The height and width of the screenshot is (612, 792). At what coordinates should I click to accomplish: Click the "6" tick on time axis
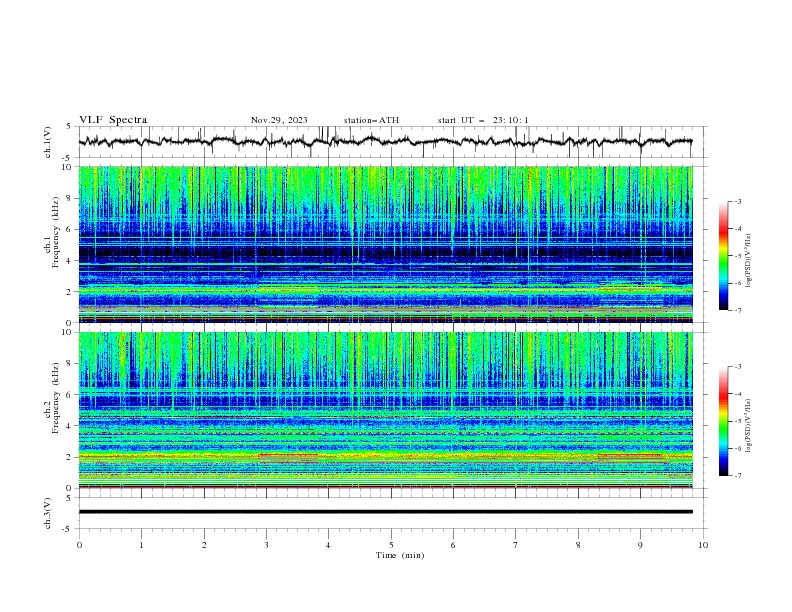453,545
